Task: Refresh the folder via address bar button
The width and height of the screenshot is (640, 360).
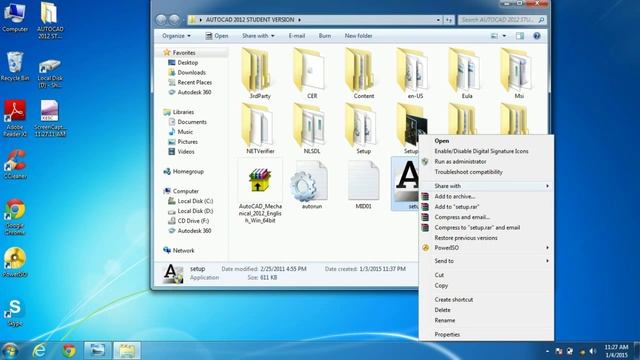Action: (449, 20)
